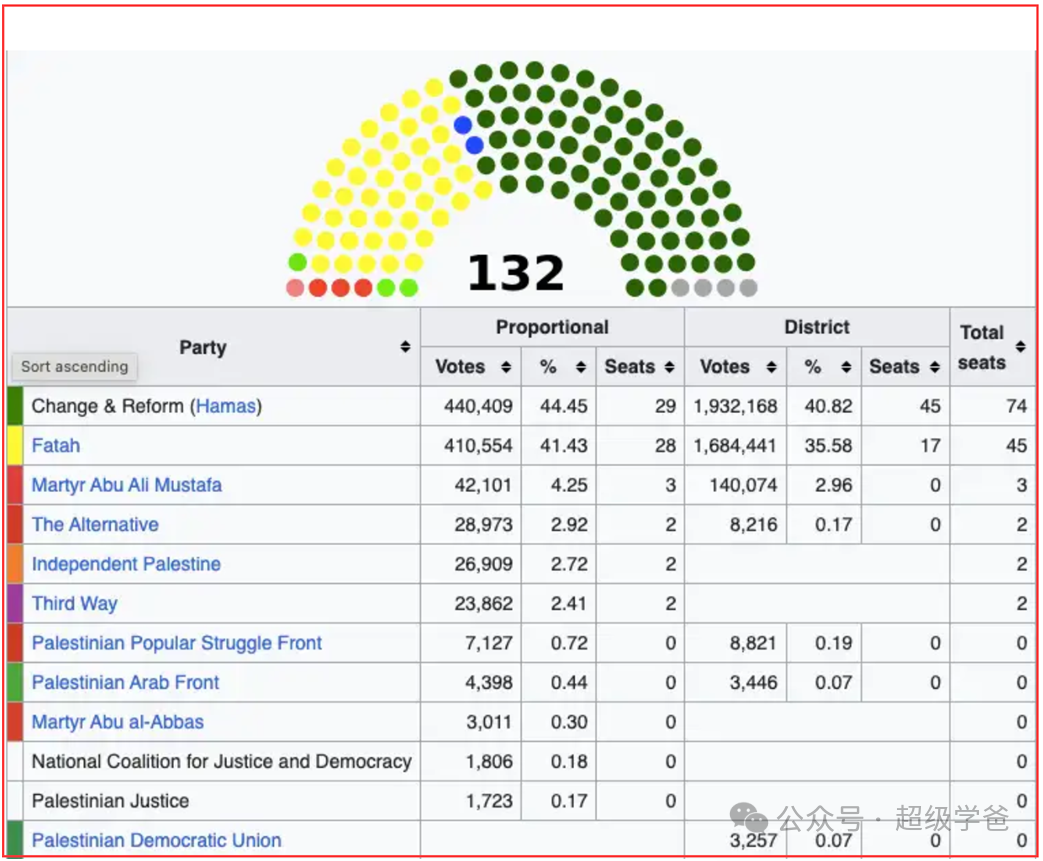The height and width of the screenshot is (861, 1043).
Task: Click the Palestinian Democratic Union link
Action: point(157,840)
